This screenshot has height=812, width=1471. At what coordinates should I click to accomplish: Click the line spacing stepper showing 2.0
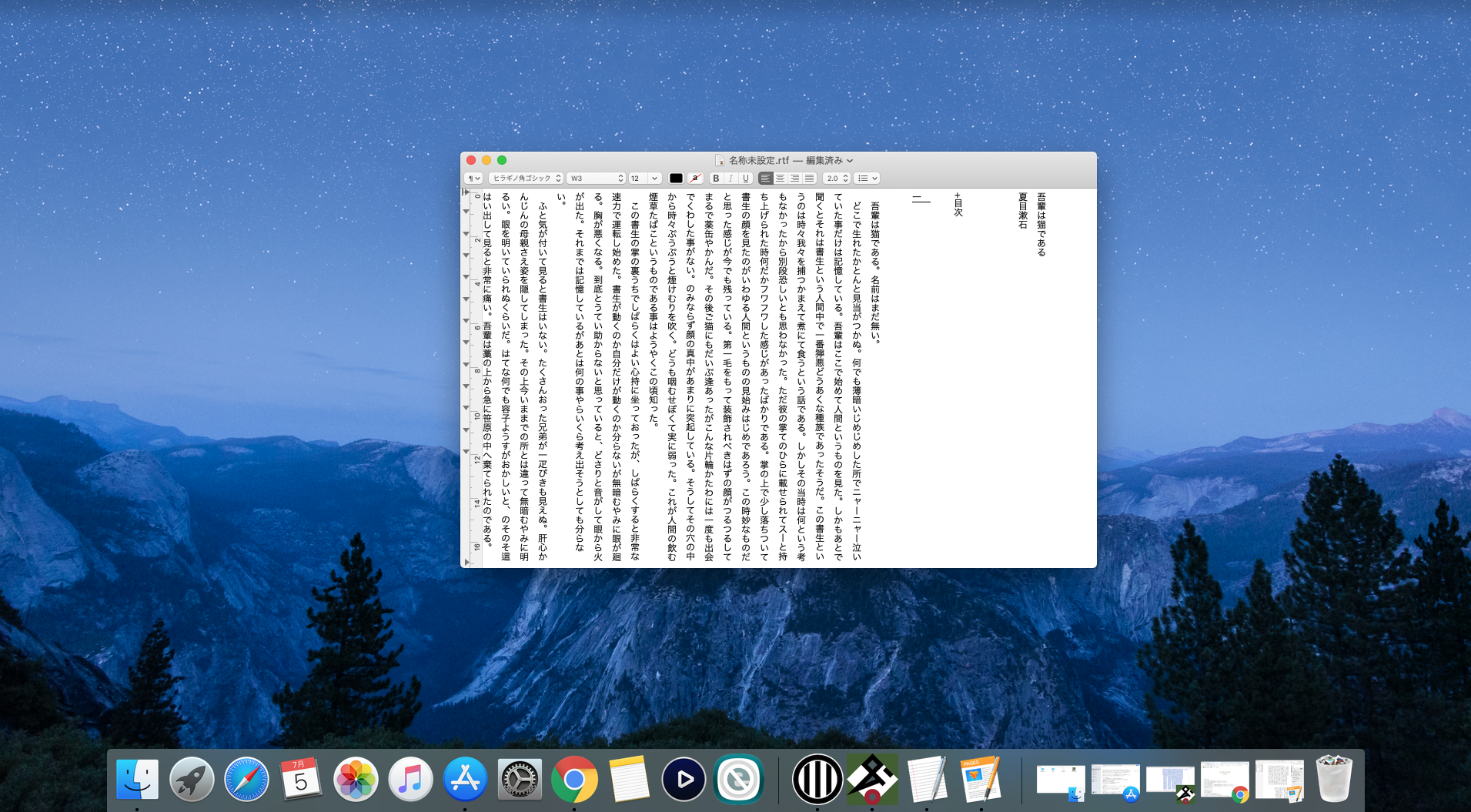click(836, 178)
